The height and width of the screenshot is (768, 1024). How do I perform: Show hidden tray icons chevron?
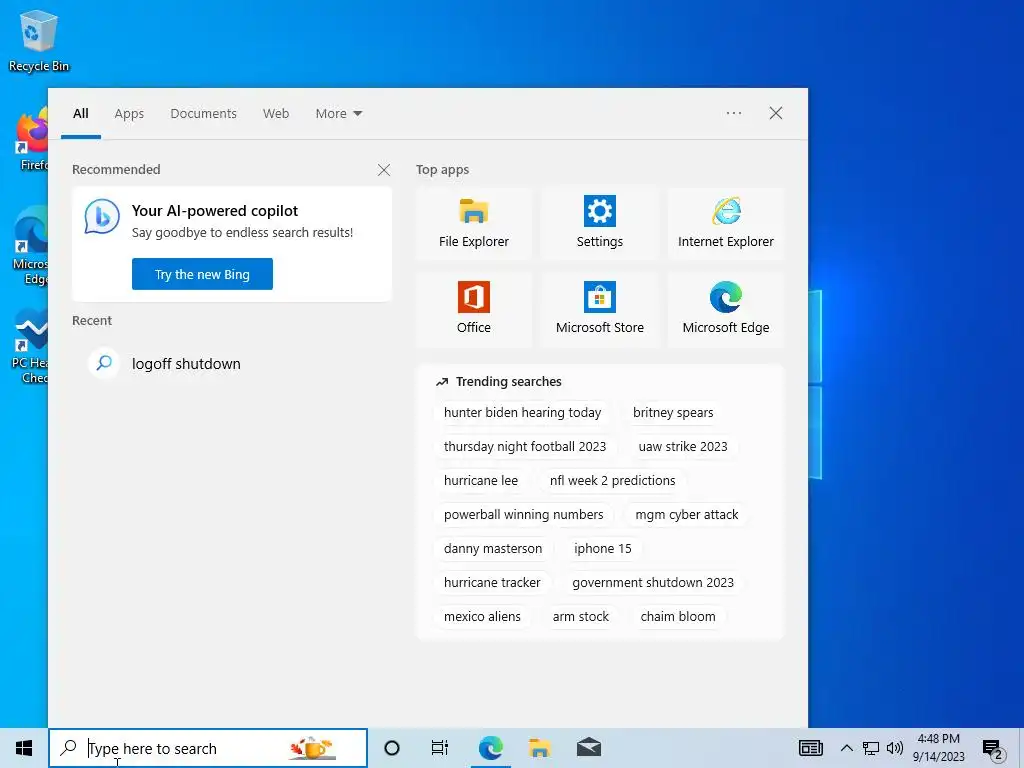(846, 748)
